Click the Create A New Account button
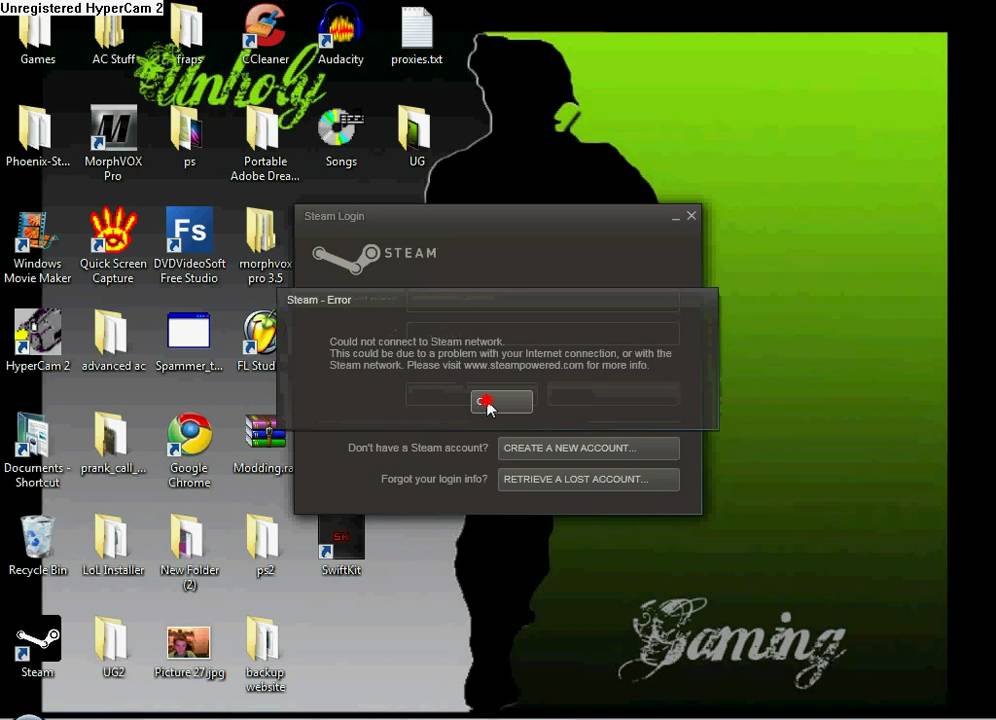996x720 pixels. click(588, 448)
